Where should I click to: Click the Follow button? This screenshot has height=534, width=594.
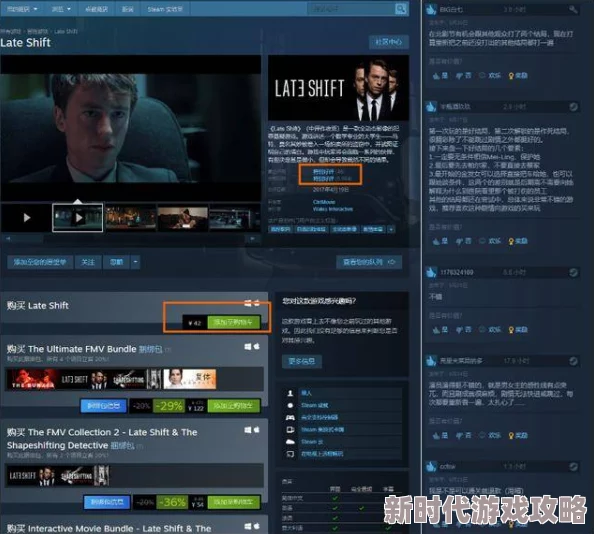click(x=88, y=262)
